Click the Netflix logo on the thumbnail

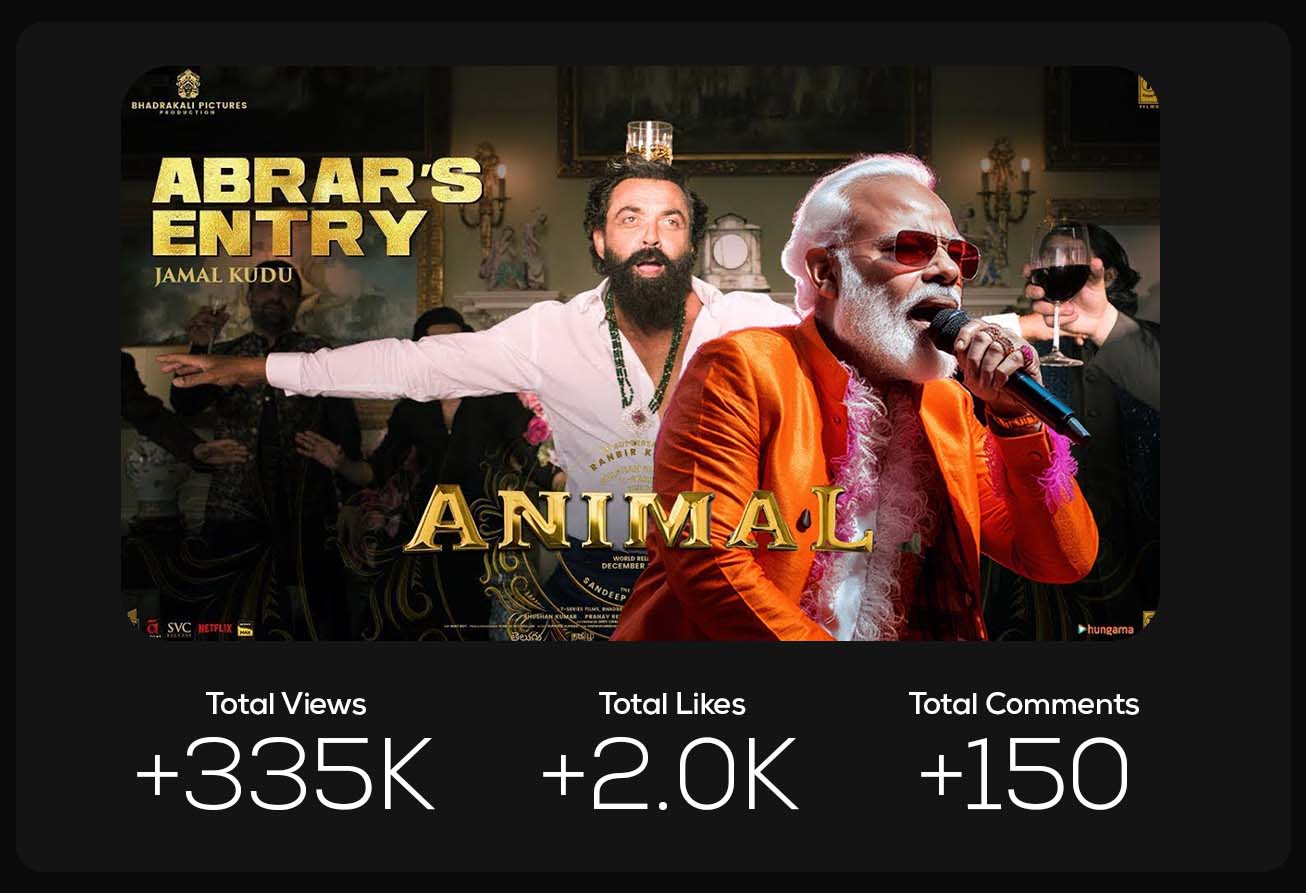tap(214, 629)
